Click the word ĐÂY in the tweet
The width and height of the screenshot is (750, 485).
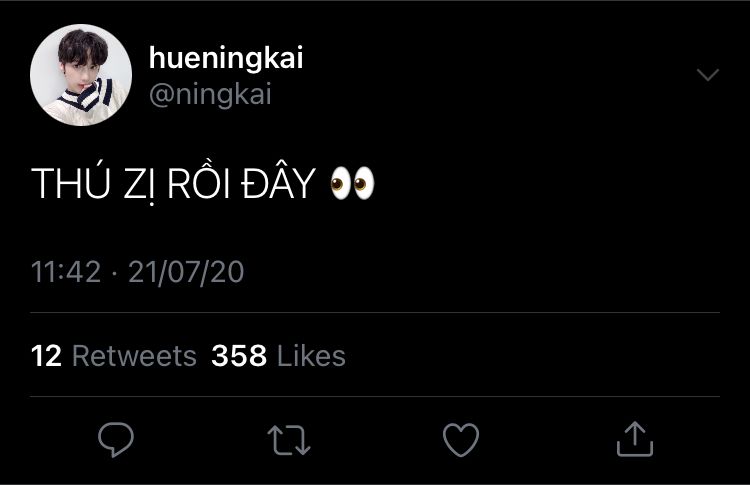(x=279, y=184)
